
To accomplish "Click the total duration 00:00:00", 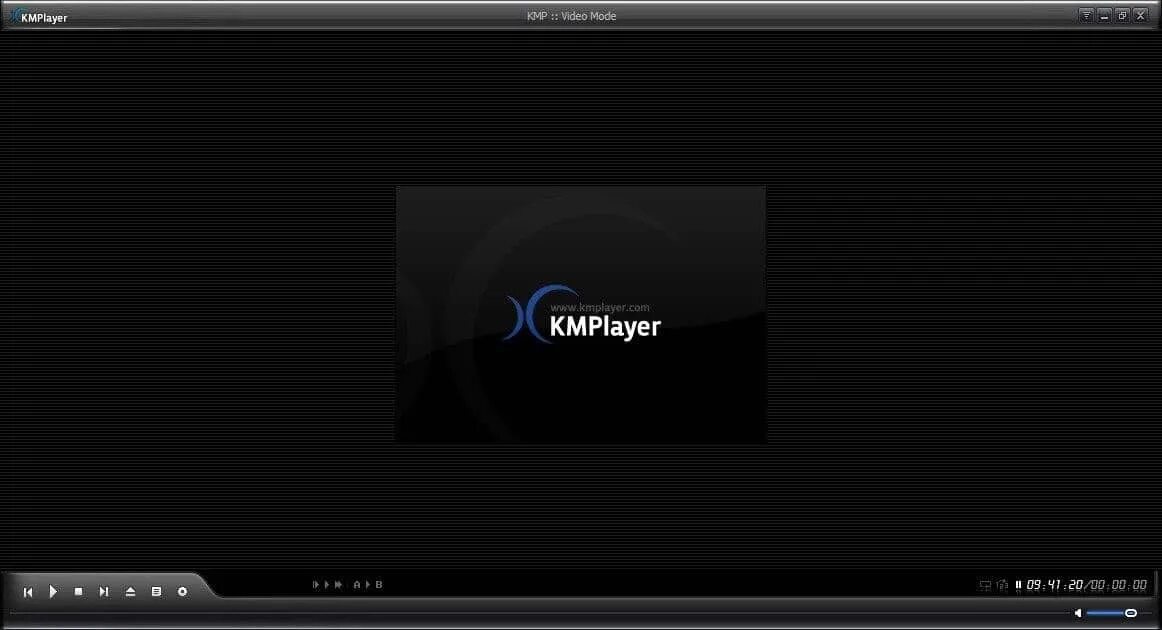I will tap(1119, 585).
